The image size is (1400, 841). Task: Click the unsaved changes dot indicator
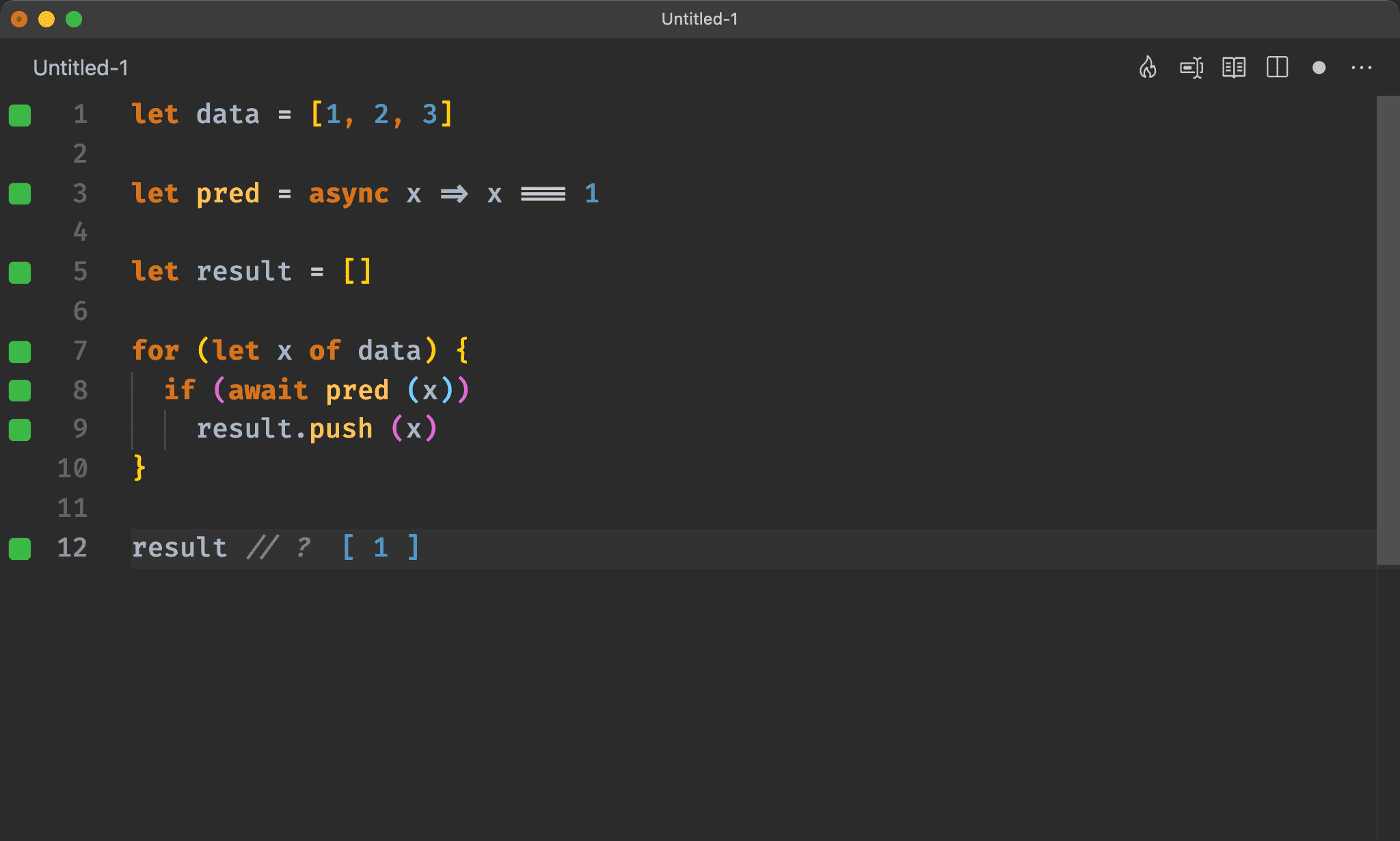click(x=1319, y=68)
